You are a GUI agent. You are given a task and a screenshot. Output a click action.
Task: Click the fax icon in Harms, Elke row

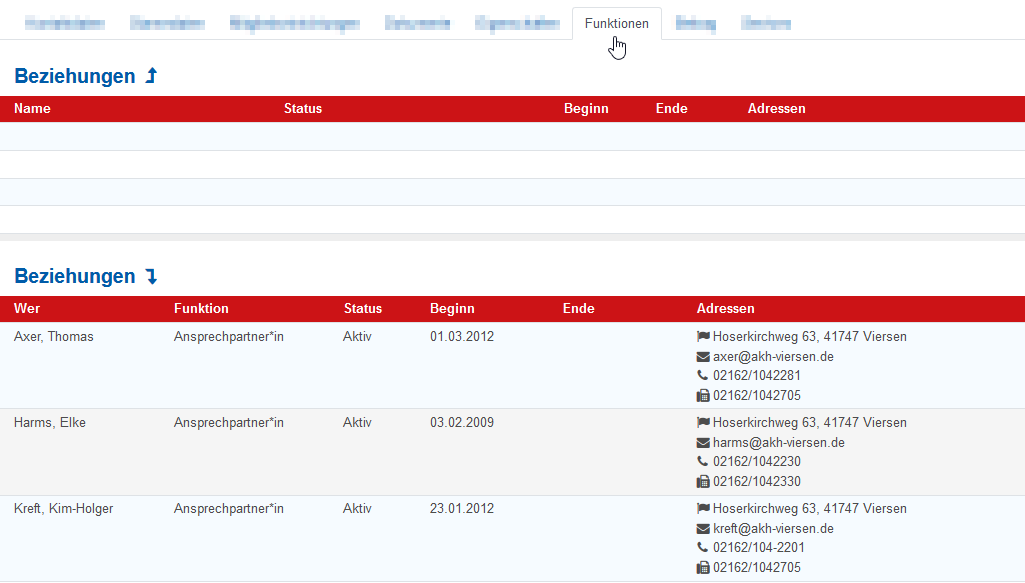click(x=703, y=482)
